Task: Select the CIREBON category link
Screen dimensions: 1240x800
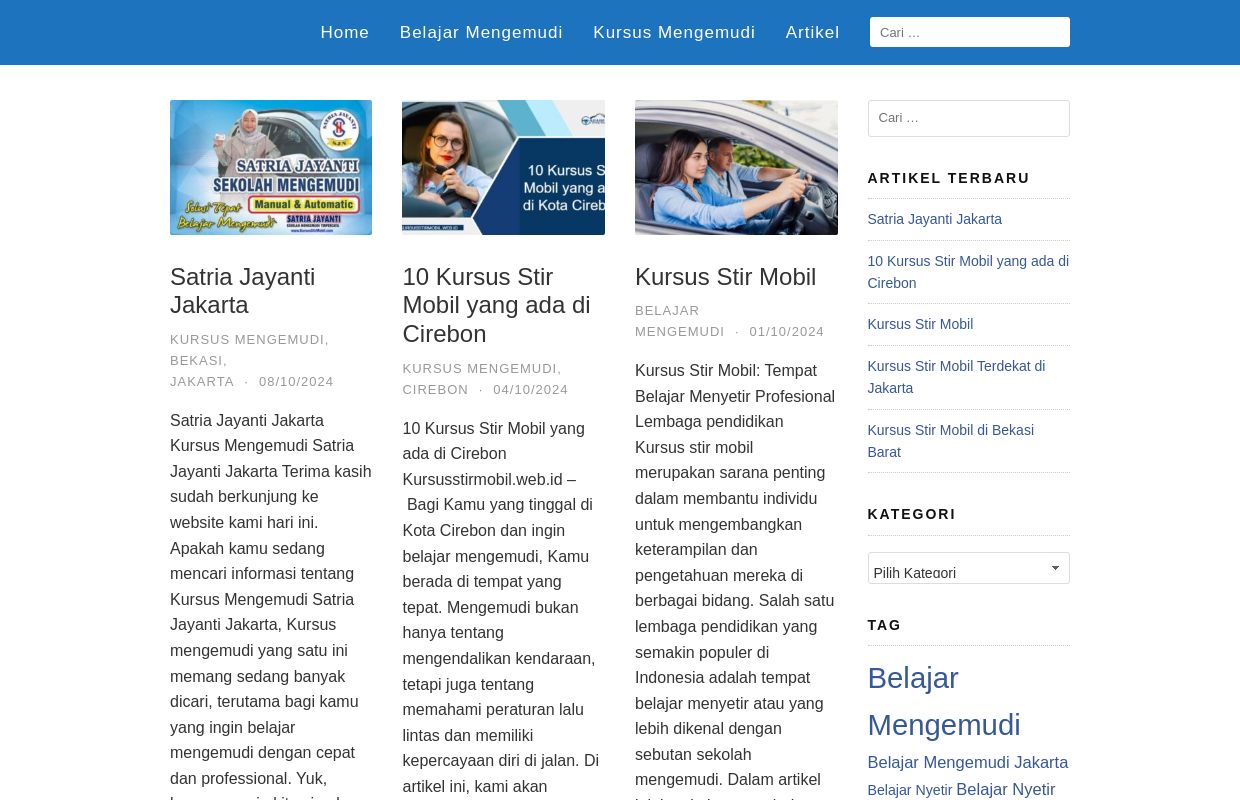Action: 435,390
